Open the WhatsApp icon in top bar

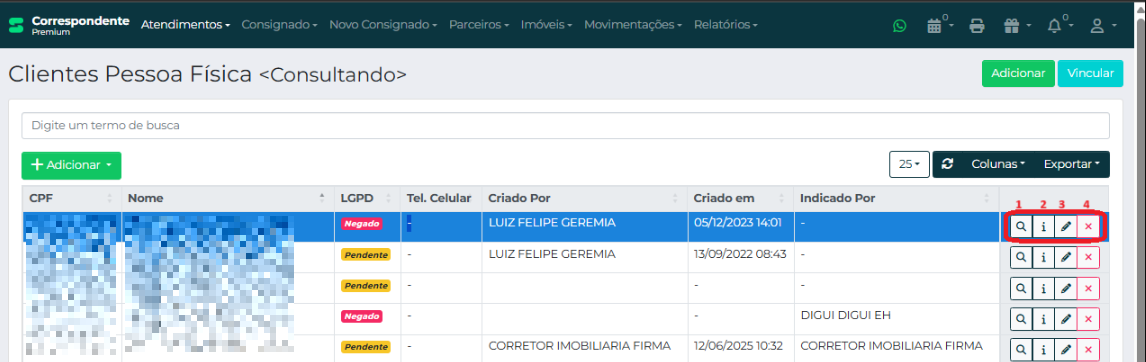[899, 26]
